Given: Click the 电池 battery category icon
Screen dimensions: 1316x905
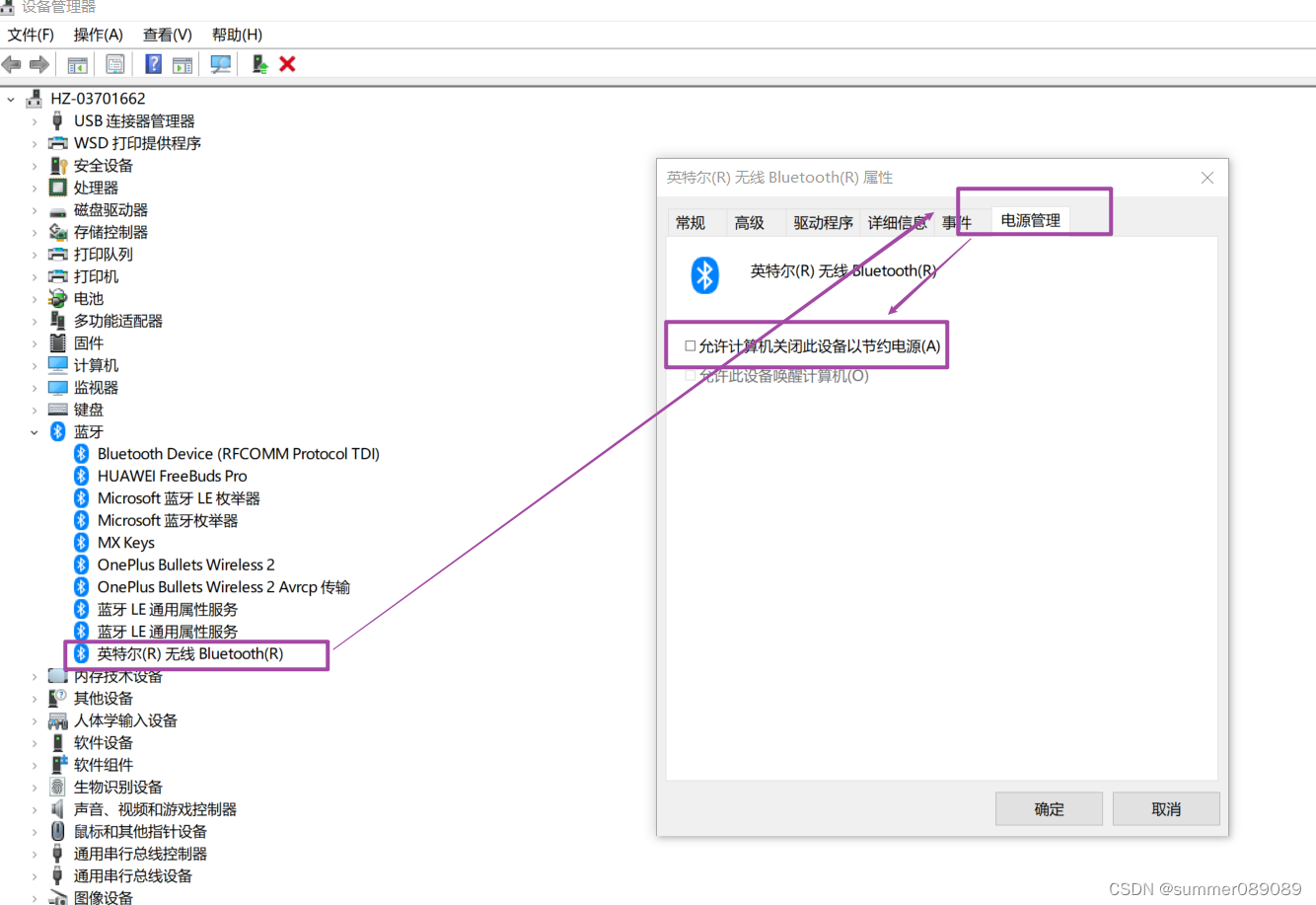Looking at the screenshot, I should point(58,298).
